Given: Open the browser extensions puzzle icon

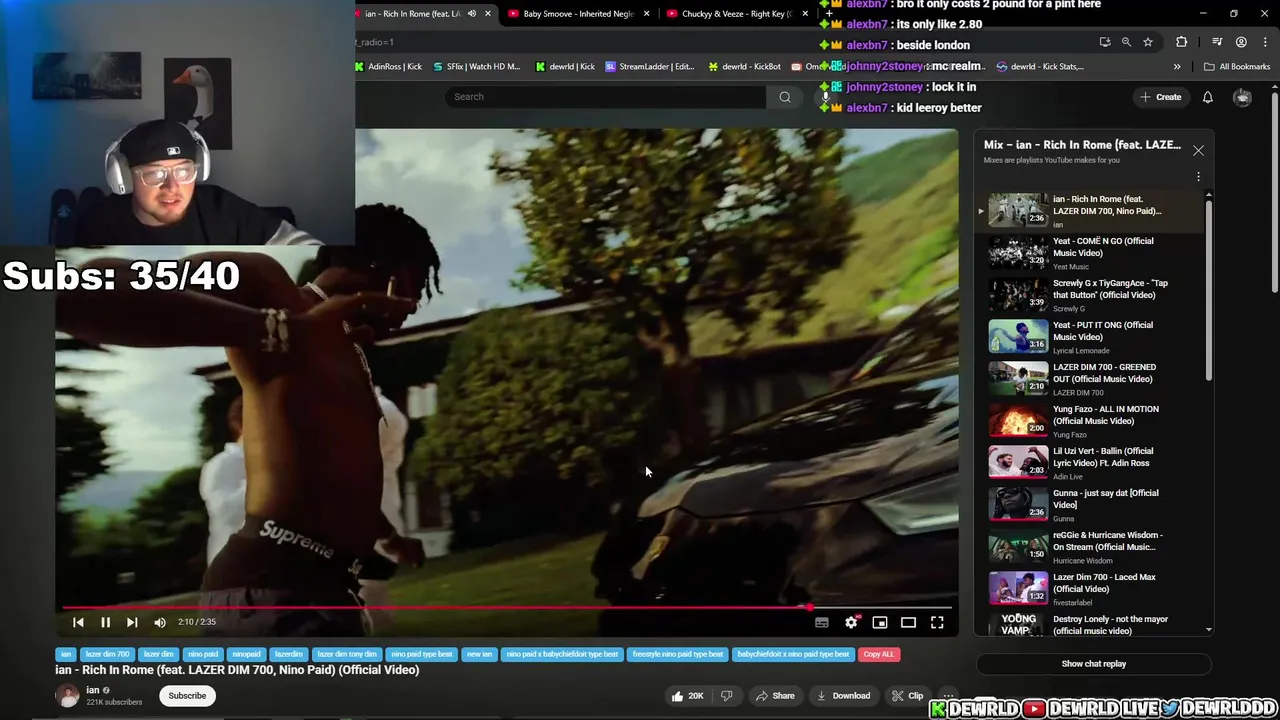Looking at the screenshot, I should [1182, 42].
